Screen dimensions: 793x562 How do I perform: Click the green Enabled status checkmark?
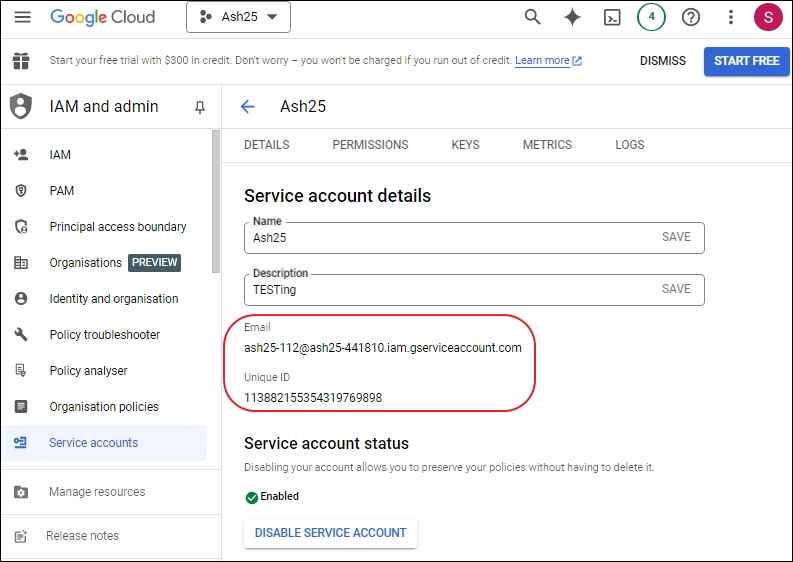251,498
